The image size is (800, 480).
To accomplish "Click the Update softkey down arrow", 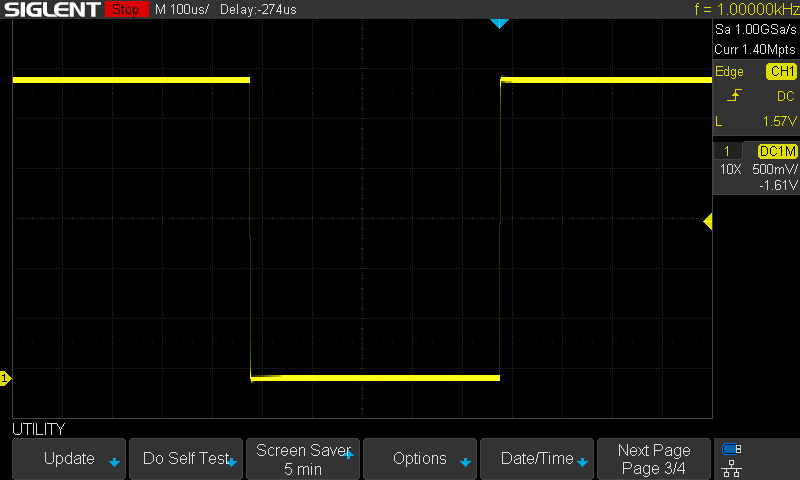I will coord(114,462).
